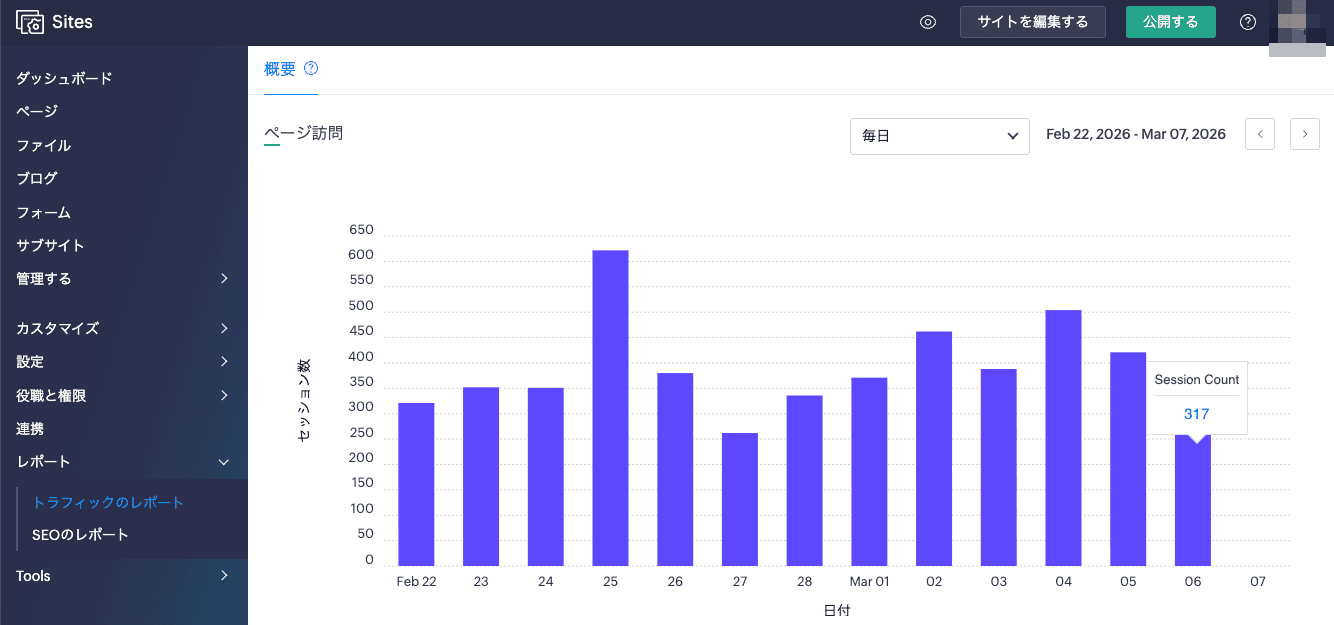Go to next date range arrow
This screenshot has width=1334, height=625.
(1304, 134)
